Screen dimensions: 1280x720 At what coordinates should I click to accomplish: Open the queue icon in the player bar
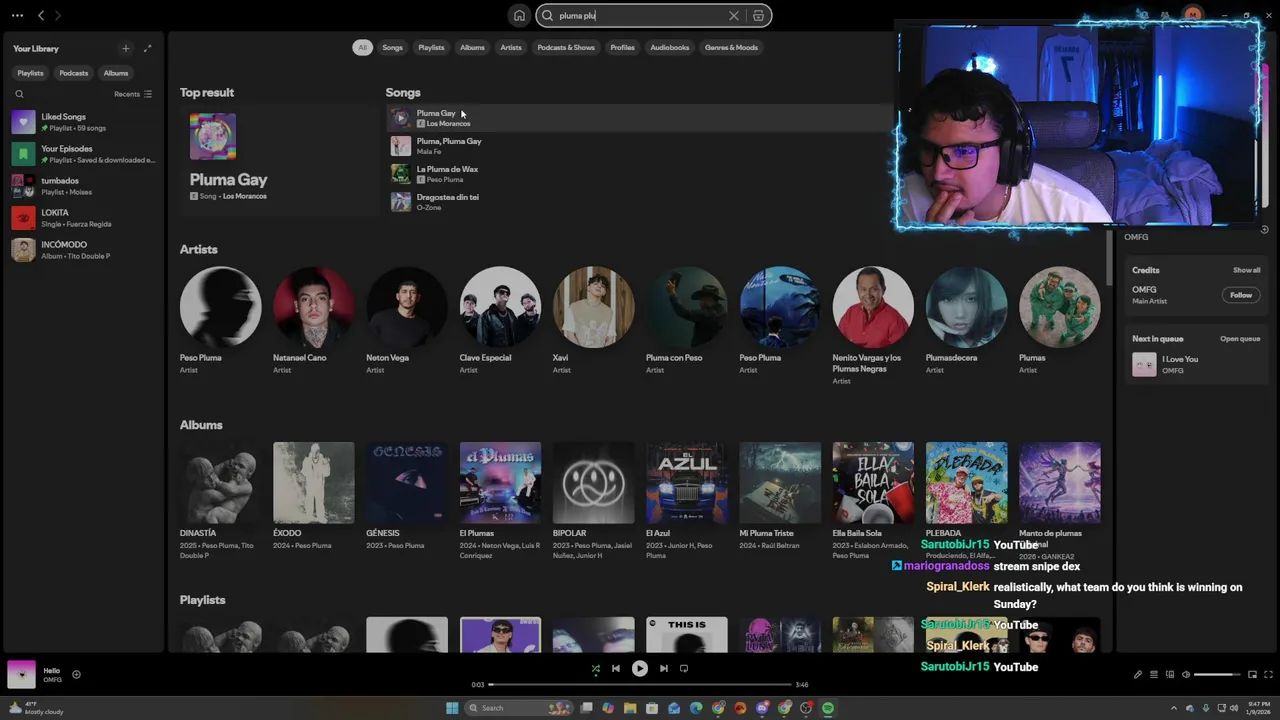tap(1154, 674)
